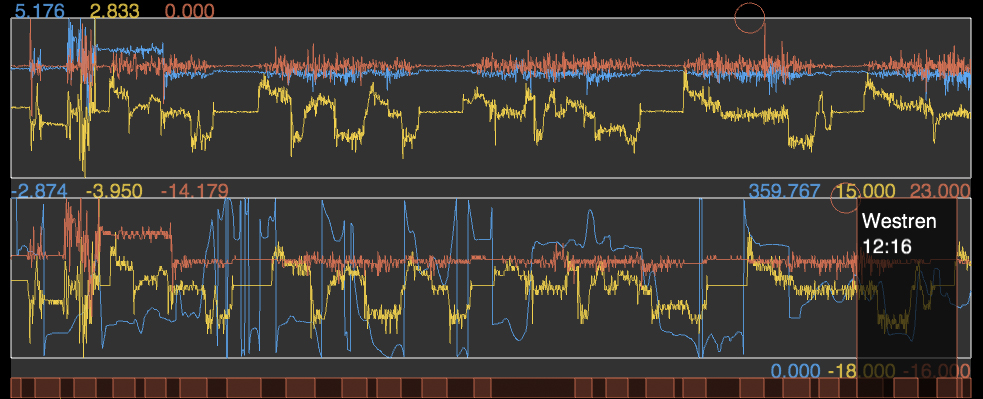Click the red circle marker beside the 15.000 value
Image resolution: width=983 pixels, height=399 pixels.
click(844, 198)
